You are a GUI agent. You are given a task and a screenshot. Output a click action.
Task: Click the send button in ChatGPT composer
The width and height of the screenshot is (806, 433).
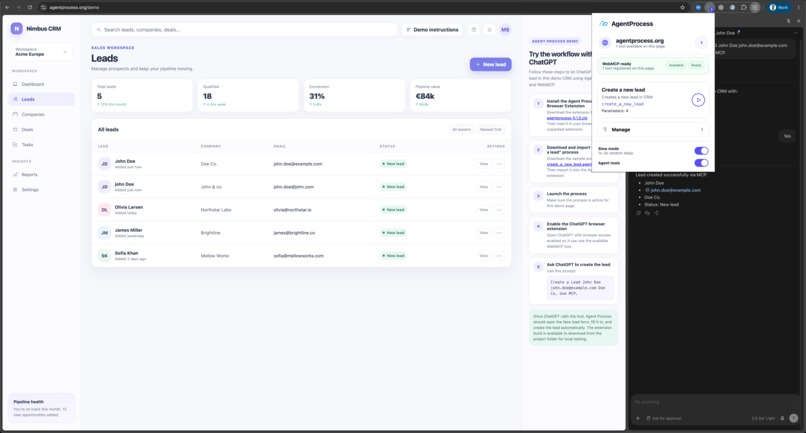click(794, 418)
